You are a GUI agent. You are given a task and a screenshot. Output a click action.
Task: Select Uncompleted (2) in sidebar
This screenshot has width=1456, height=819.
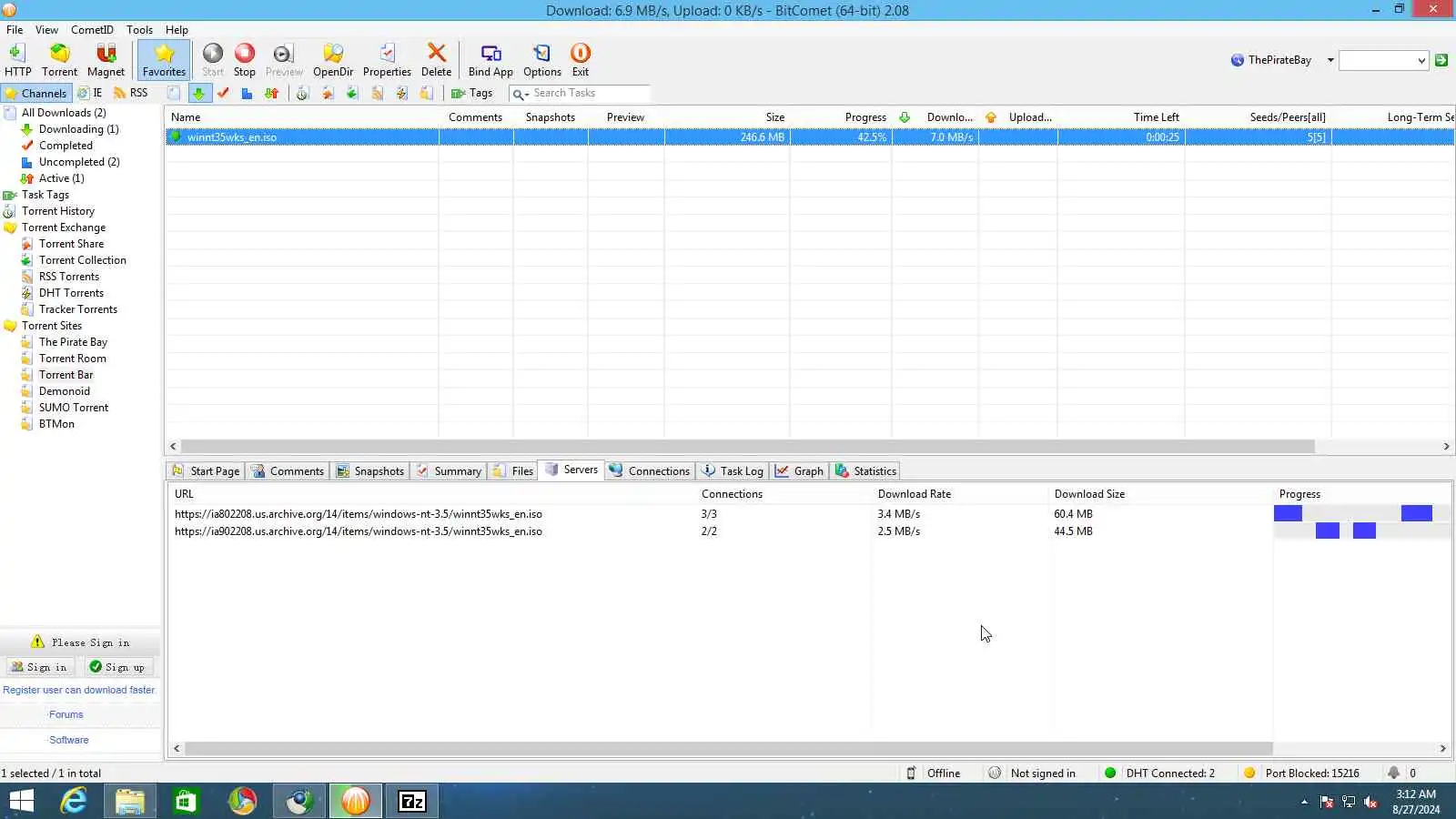point(79,162)
